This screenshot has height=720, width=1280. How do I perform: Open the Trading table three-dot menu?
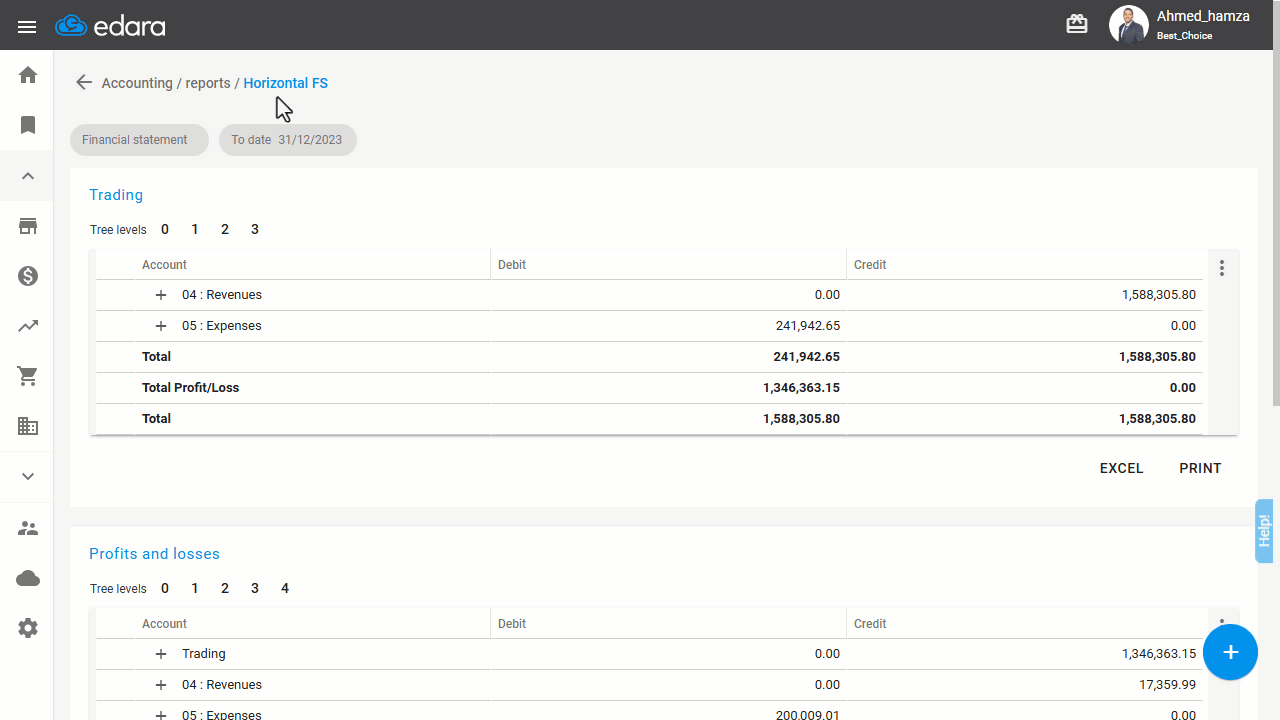(1221, 268)
